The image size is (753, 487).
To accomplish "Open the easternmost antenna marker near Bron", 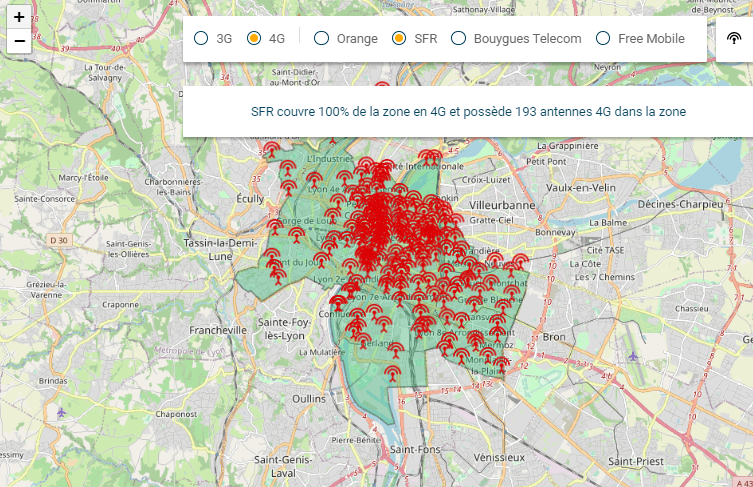I will (519, 262).
